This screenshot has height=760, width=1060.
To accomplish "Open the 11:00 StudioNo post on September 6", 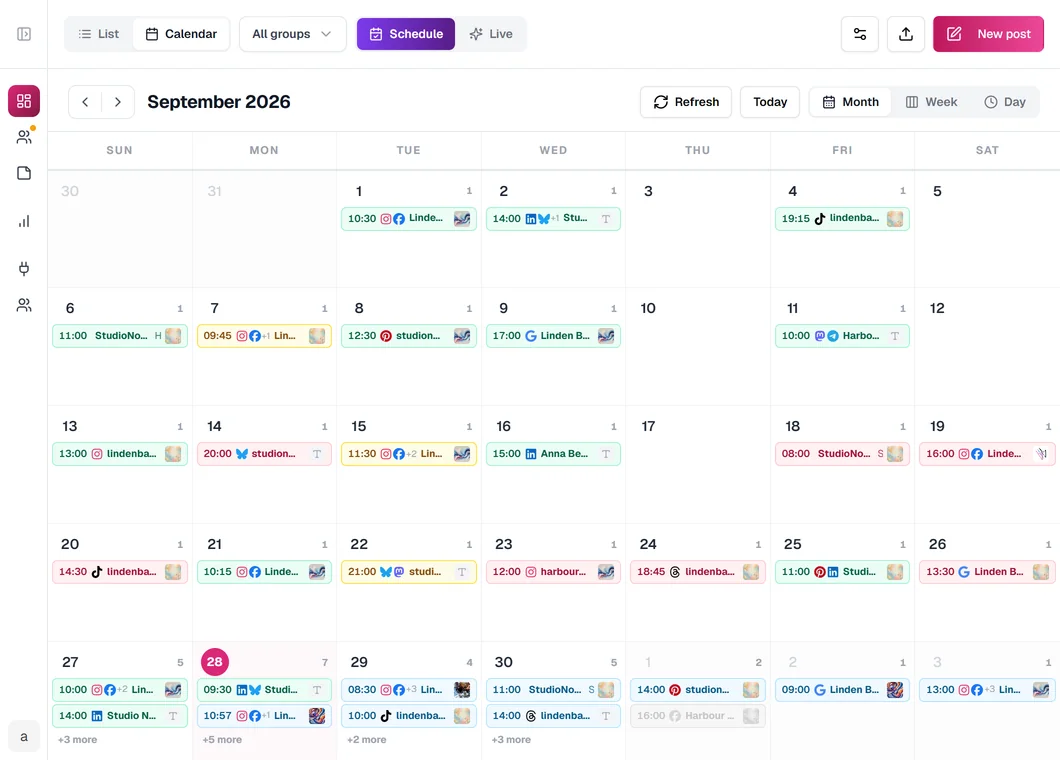I will click(120, 335).
